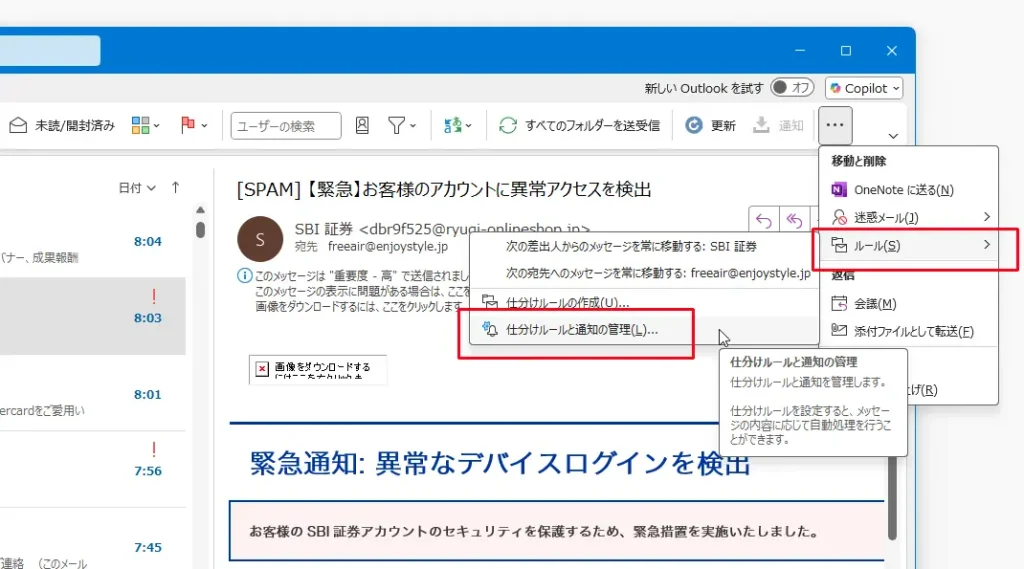
Task: Click the reading pane vertical scrollbar
Action: [x=891, y=497]
